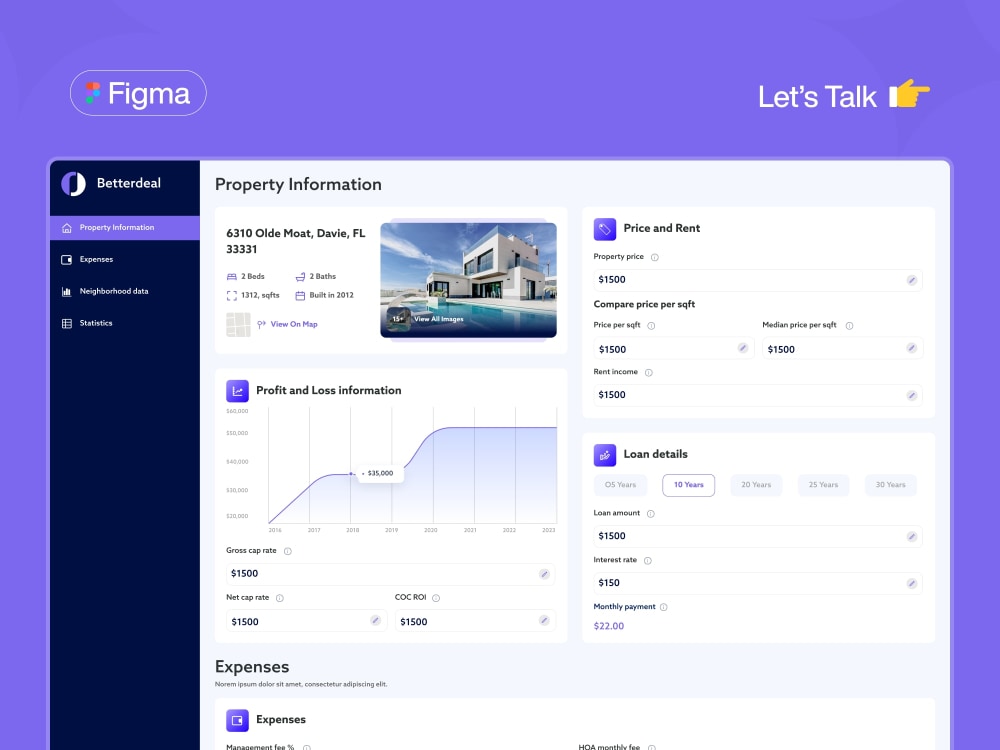
Task: Click the $35,000 chart data tooltip
Action: click(381, 473)
